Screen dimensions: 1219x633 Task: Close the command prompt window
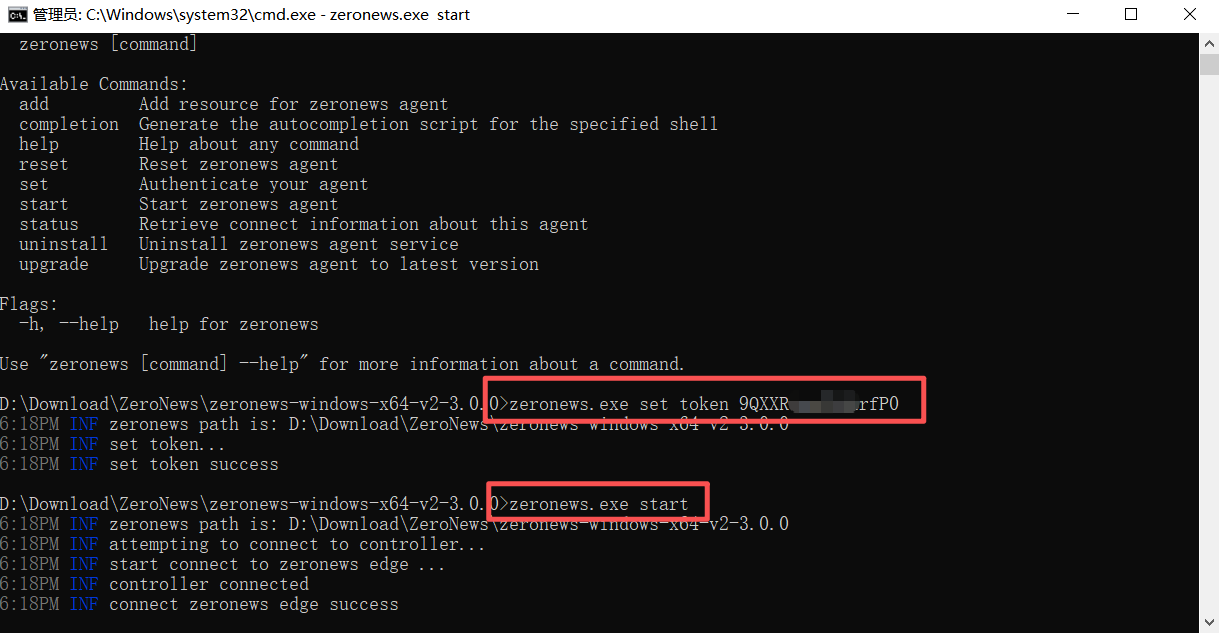[1188, 15]
